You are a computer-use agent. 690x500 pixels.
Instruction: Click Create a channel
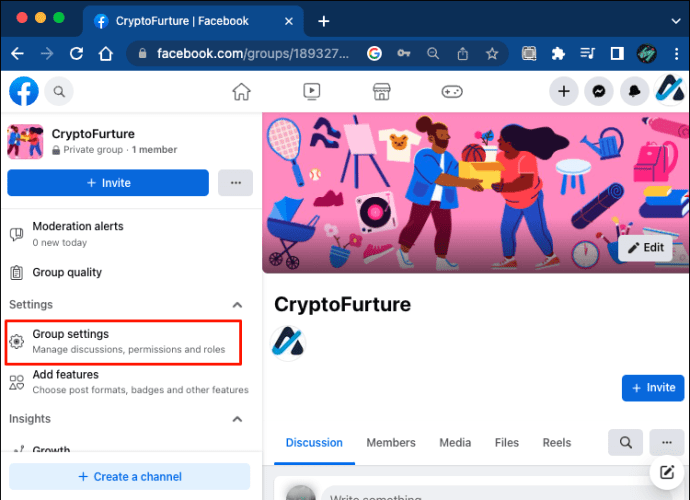pyautogui.click(x=130, y=477)
